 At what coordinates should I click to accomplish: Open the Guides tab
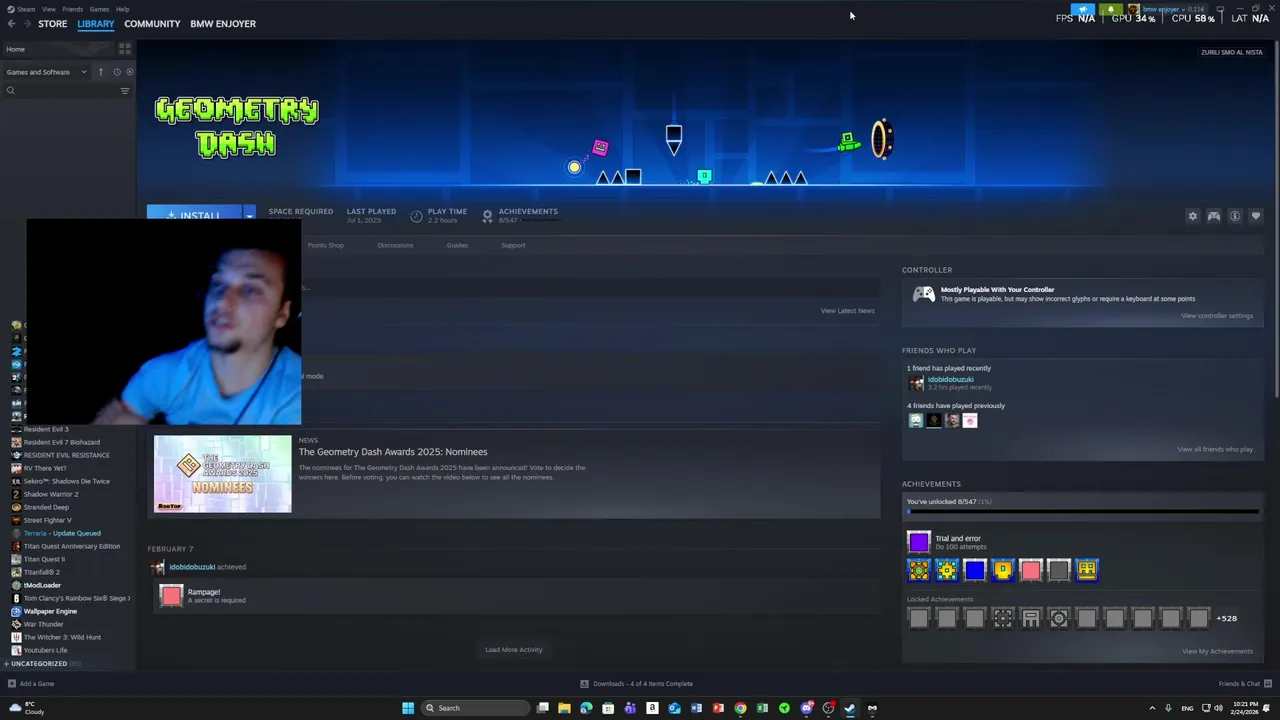pyautogui.click(x=457, y=245)
